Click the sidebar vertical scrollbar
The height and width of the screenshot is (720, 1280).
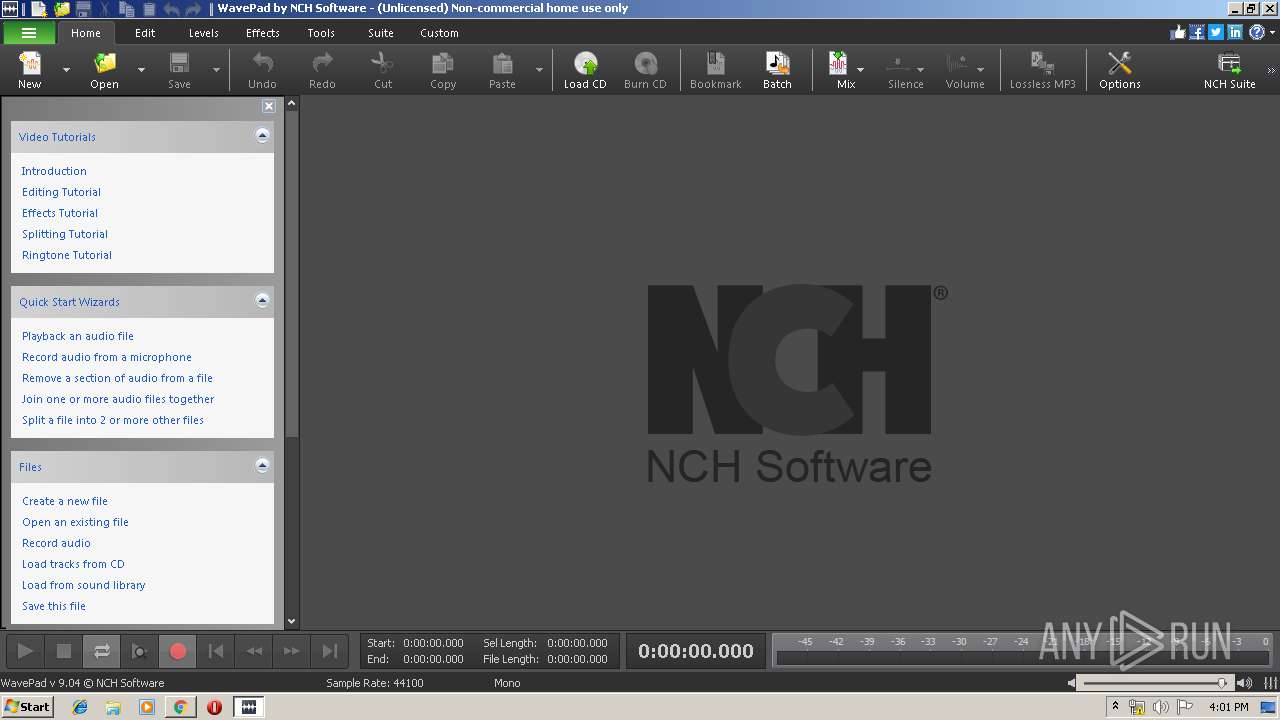[292, 362]
